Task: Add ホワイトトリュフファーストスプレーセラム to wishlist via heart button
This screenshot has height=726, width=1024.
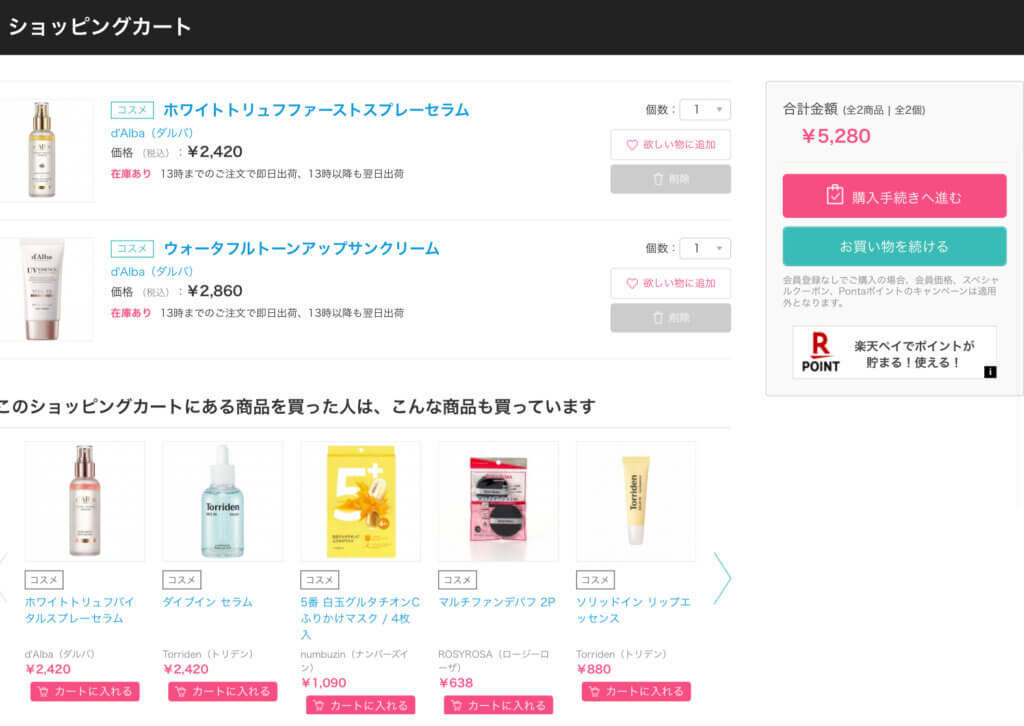Action: pyautogui.click(x=670, y=144)
